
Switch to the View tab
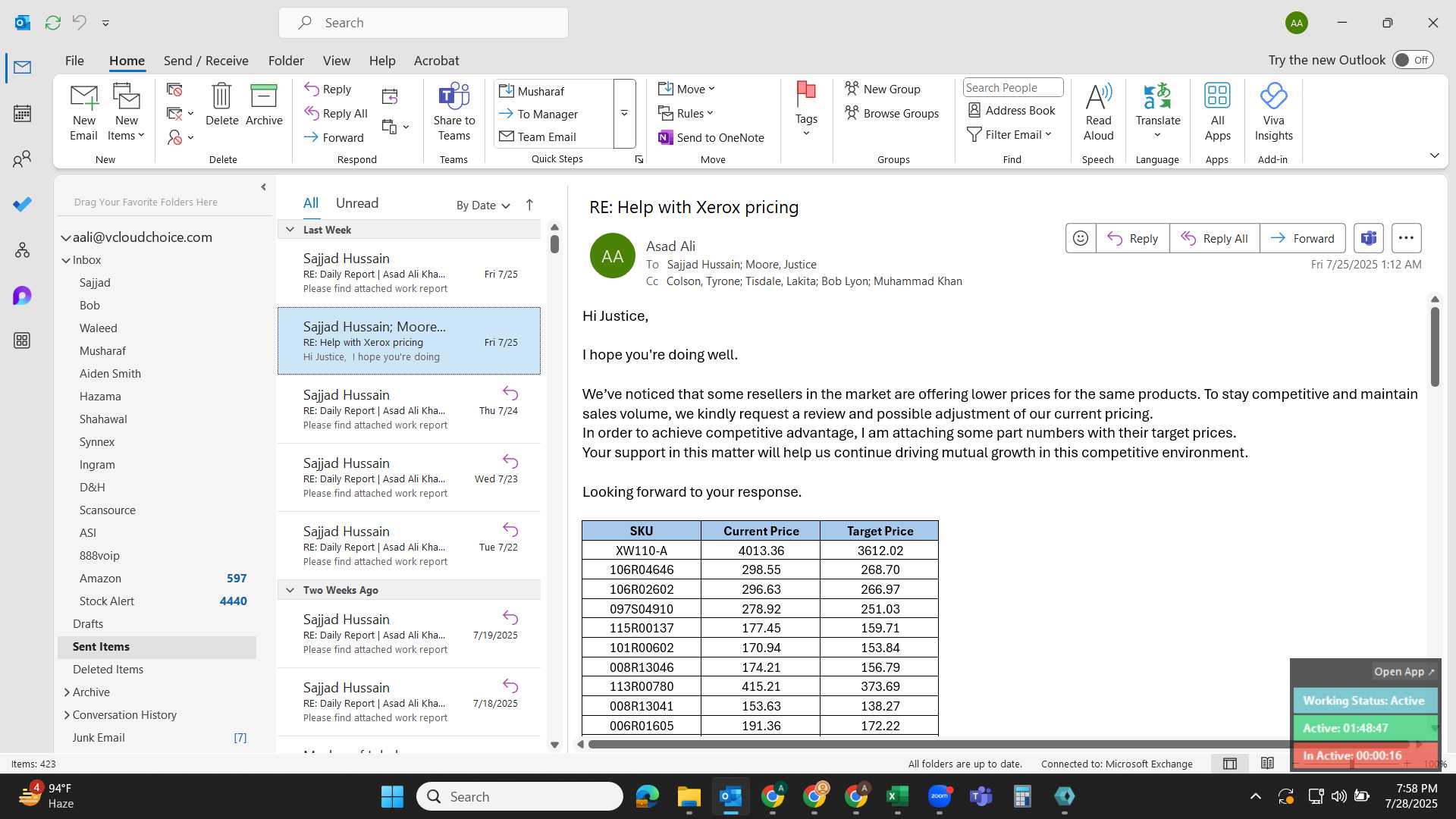[336, 61]
